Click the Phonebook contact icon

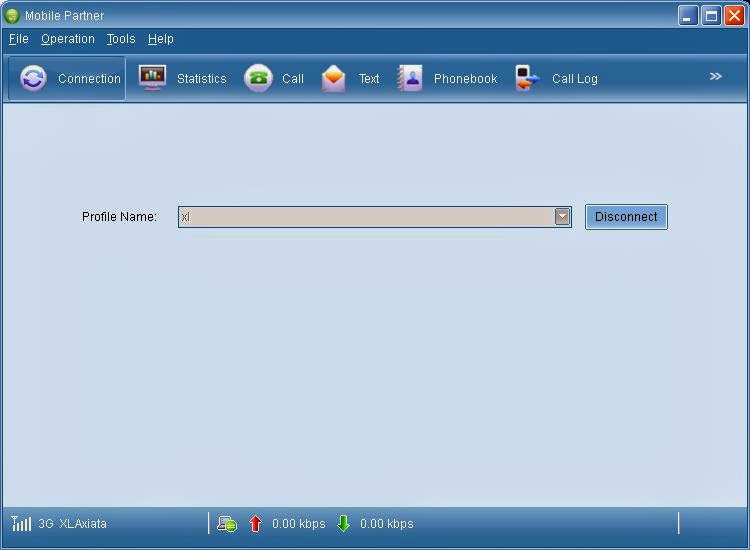(410, 78)
